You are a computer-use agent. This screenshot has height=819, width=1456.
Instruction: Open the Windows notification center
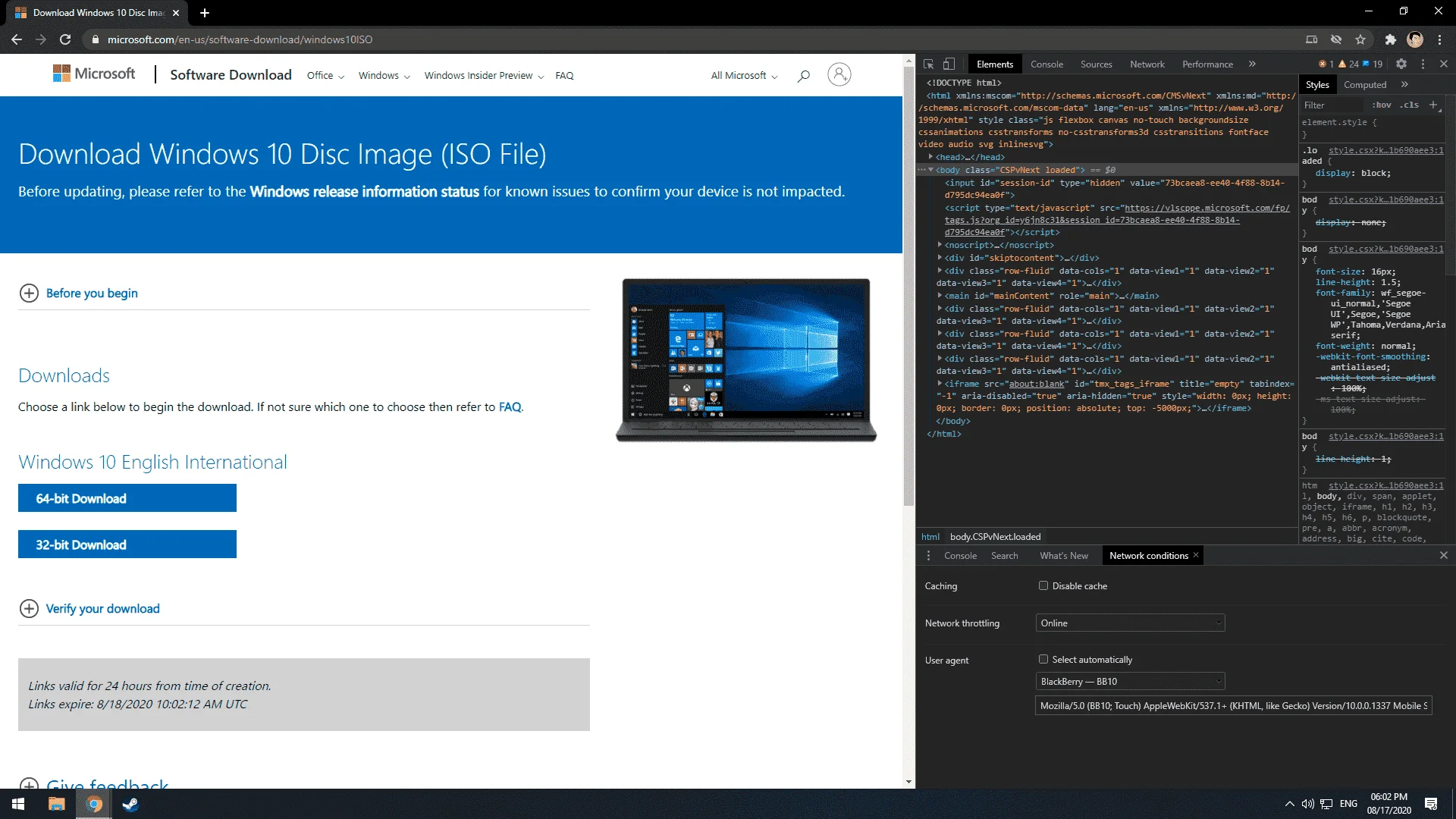coord(1431,804)
